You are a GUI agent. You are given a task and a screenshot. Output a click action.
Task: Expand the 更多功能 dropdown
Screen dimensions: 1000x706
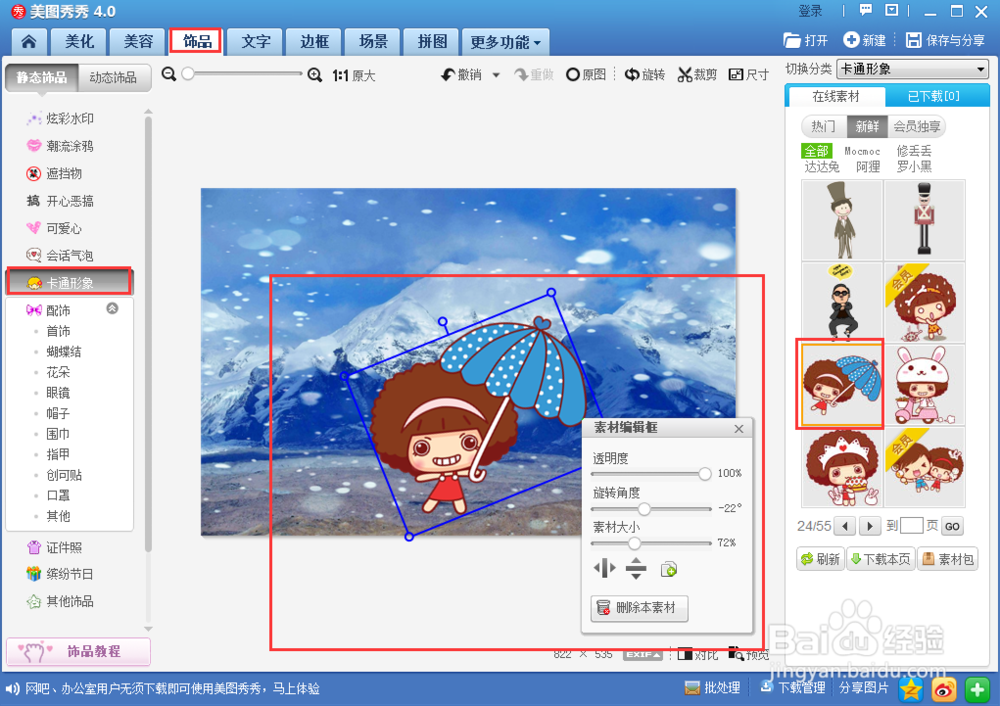(x=505, y=42)
